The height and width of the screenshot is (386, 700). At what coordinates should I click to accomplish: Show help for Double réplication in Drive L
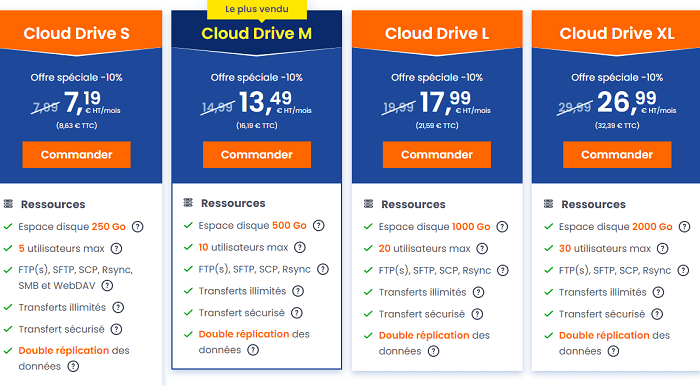[433, 351]
